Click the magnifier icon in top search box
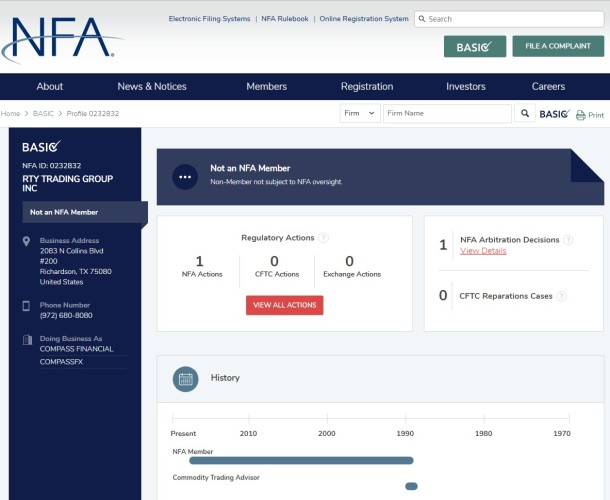This screenshot has width=610, height=500. pos(422,19)
